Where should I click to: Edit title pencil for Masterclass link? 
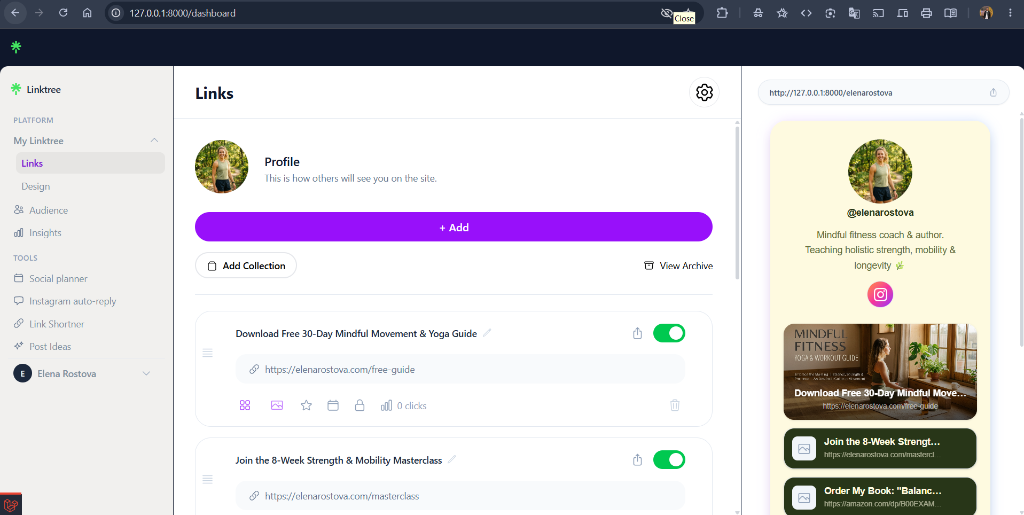point(452,460)
